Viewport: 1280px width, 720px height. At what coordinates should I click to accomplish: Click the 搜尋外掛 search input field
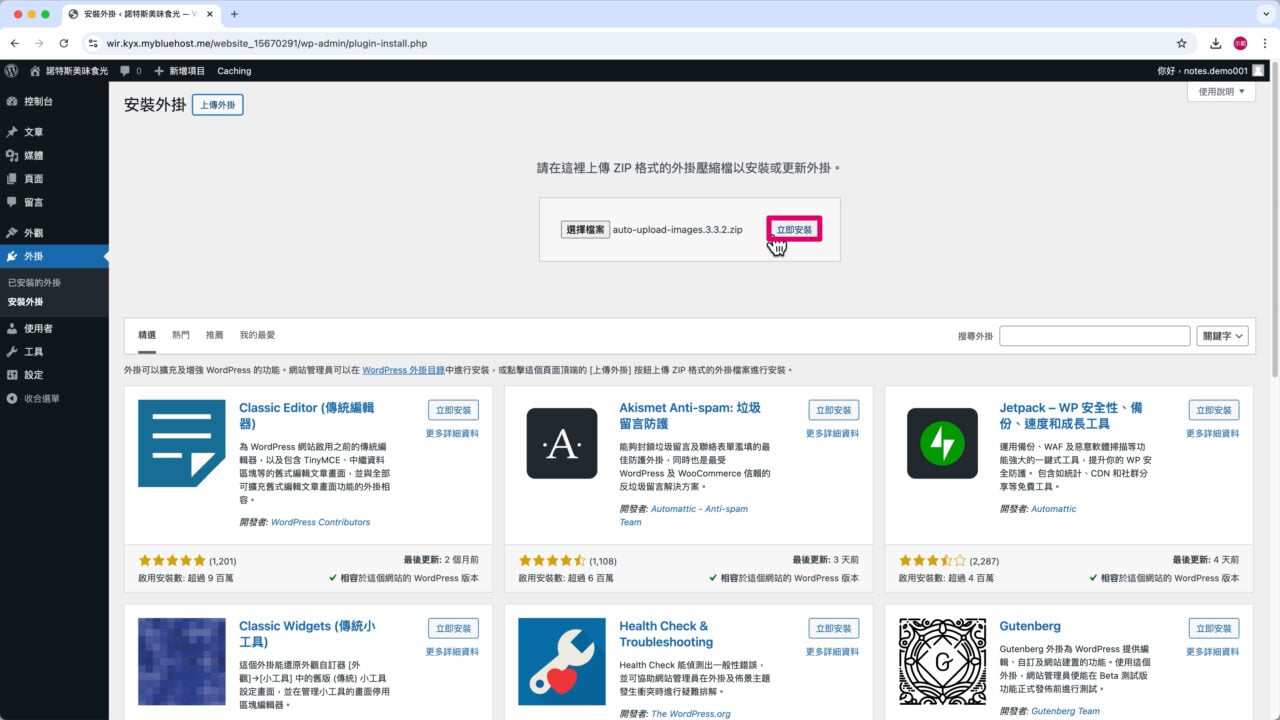pyautogui.click(x=1095, y=336)
